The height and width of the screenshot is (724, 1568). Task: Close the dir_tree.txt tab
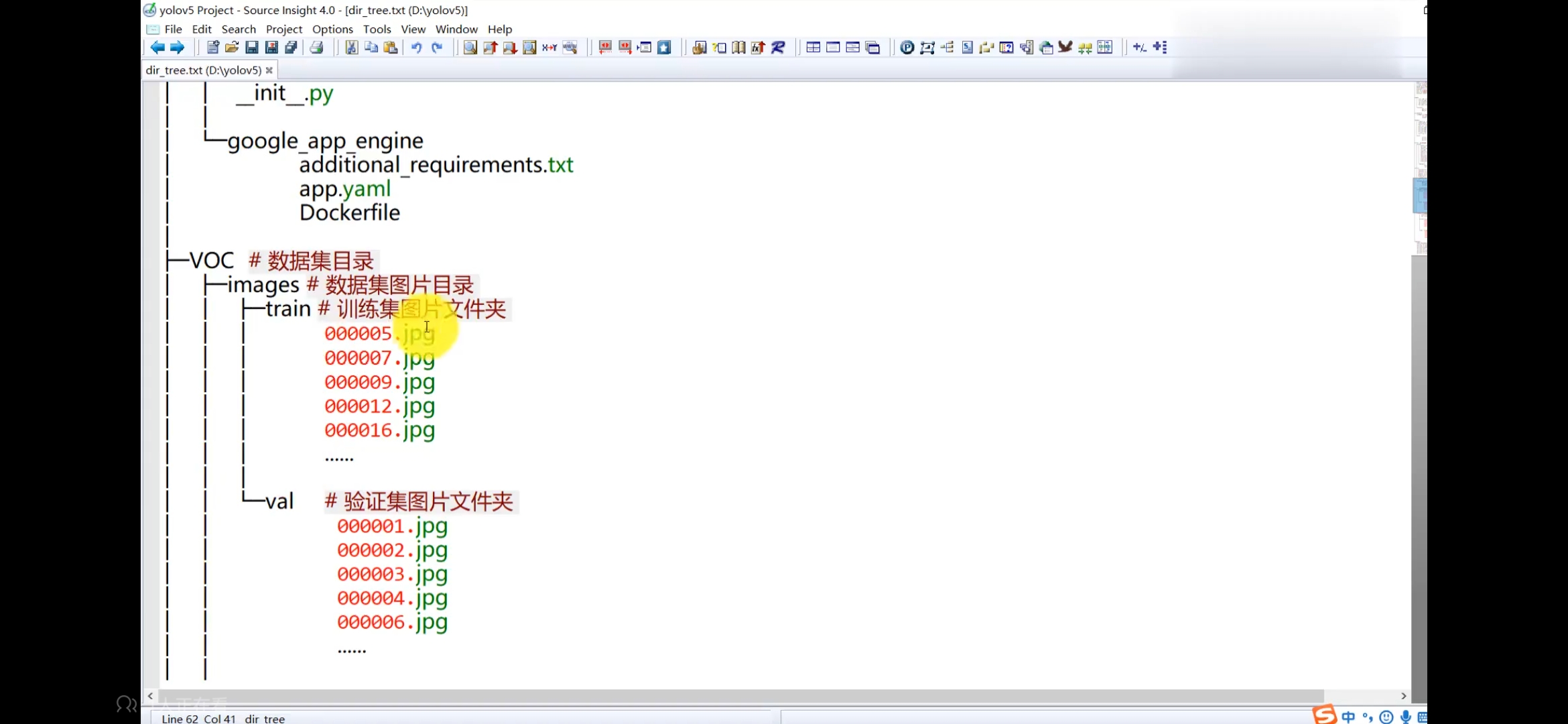pos(269,70)
